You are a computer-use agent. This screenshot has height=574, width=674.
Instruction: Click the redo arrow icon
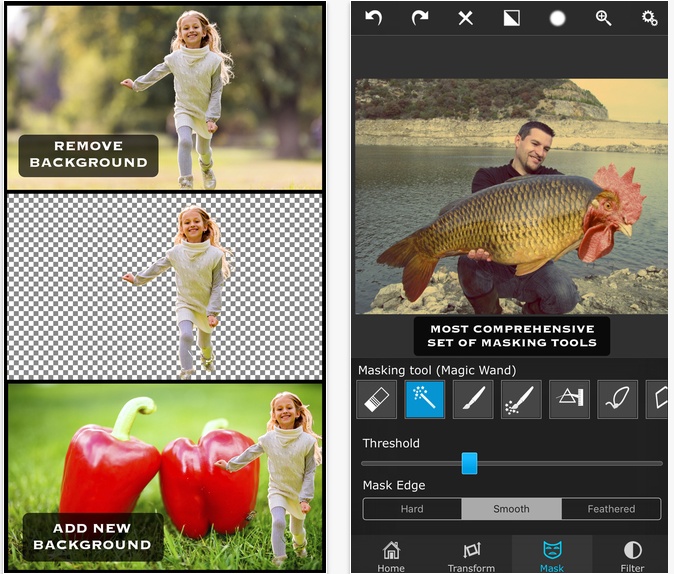(419, 18)
